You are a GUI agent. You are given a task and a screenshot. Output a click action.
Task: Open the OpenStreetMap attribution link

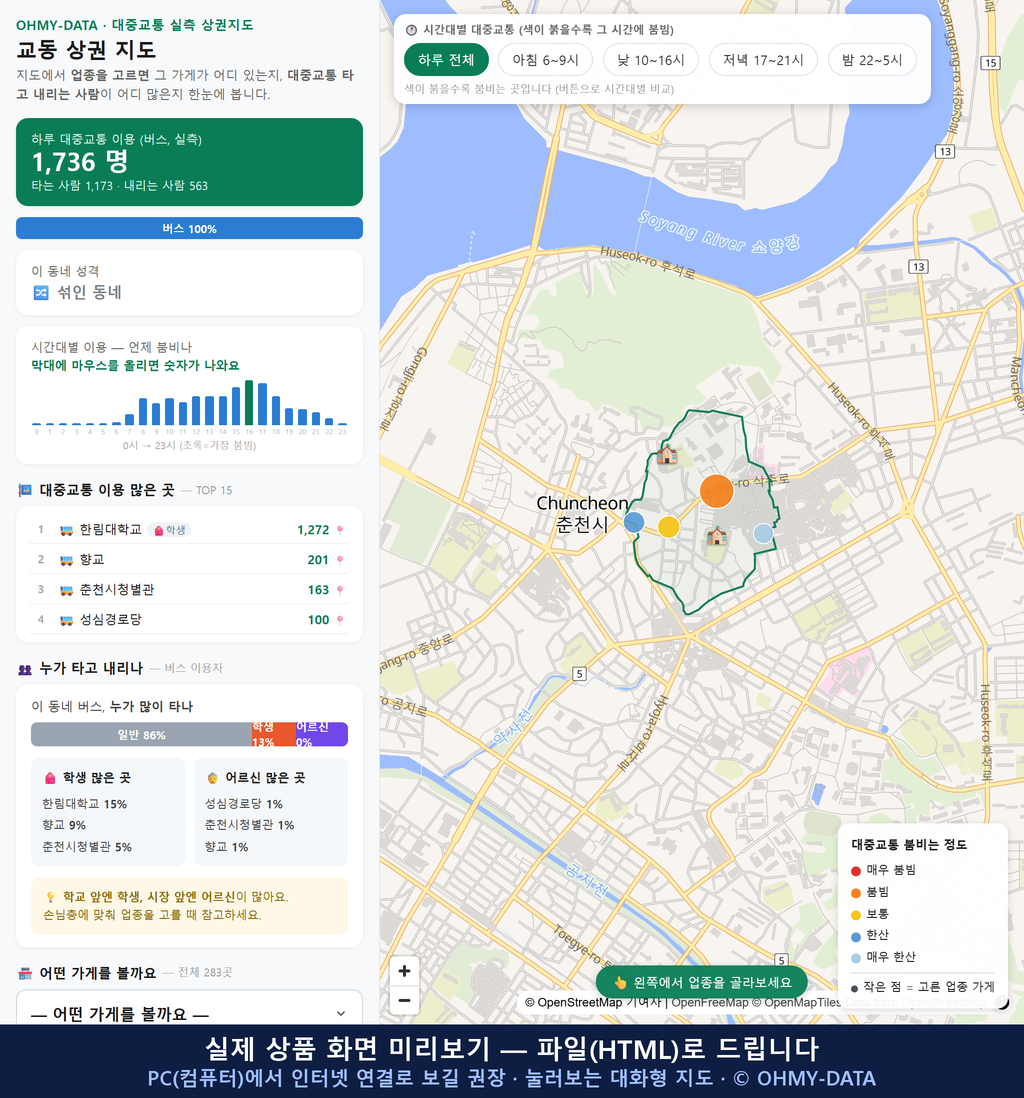click(573, 1002)
